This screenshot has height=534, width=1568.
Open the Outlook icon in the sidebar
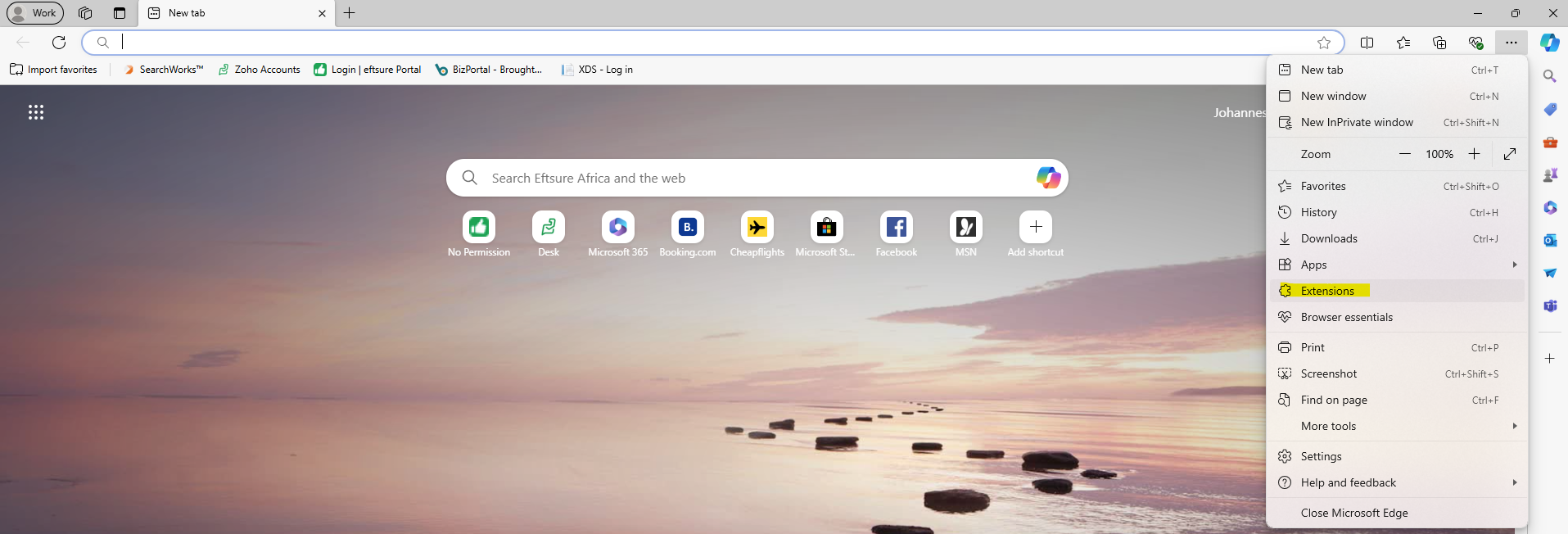1550,241
